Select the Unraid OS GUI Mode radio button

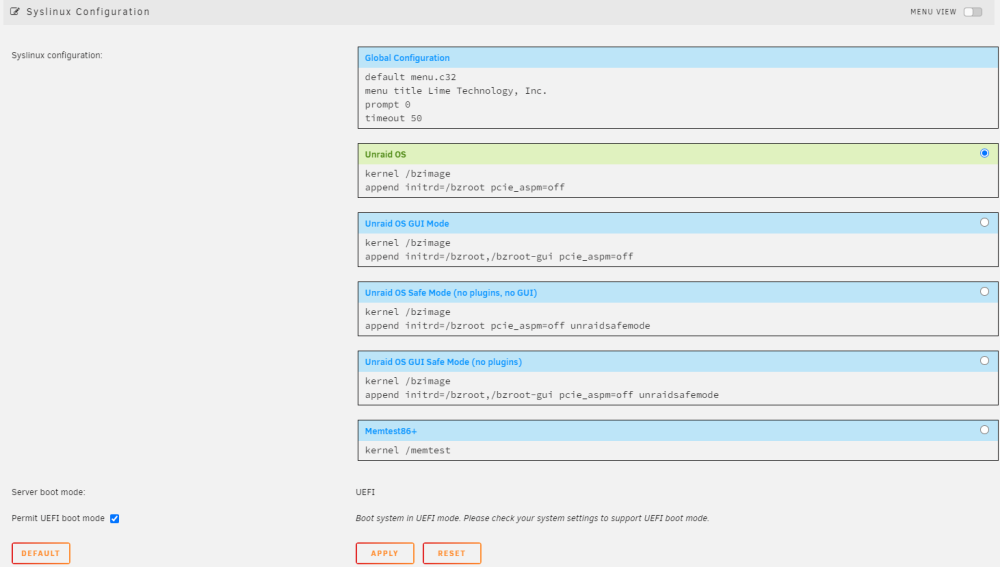[x=984, y=223]
